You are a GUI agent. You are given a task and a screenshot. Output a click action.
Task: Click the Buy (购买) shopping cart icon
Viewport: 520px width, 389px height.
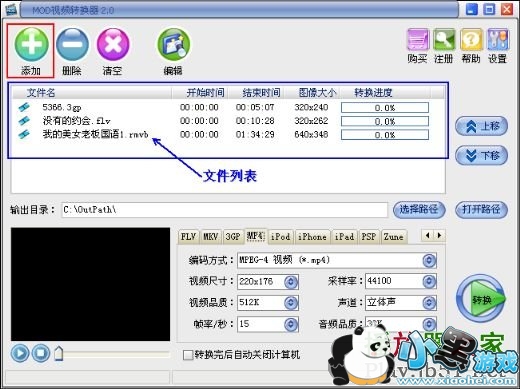tap(418, 40)
